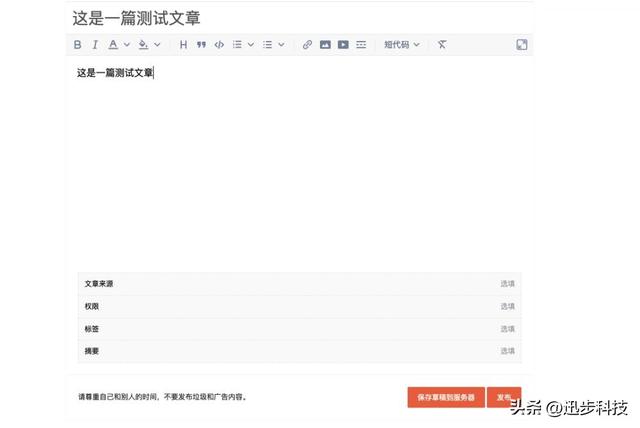Click the 选填 hint in 摘要 row
The image size is (640, 428).
coord(507,351)
